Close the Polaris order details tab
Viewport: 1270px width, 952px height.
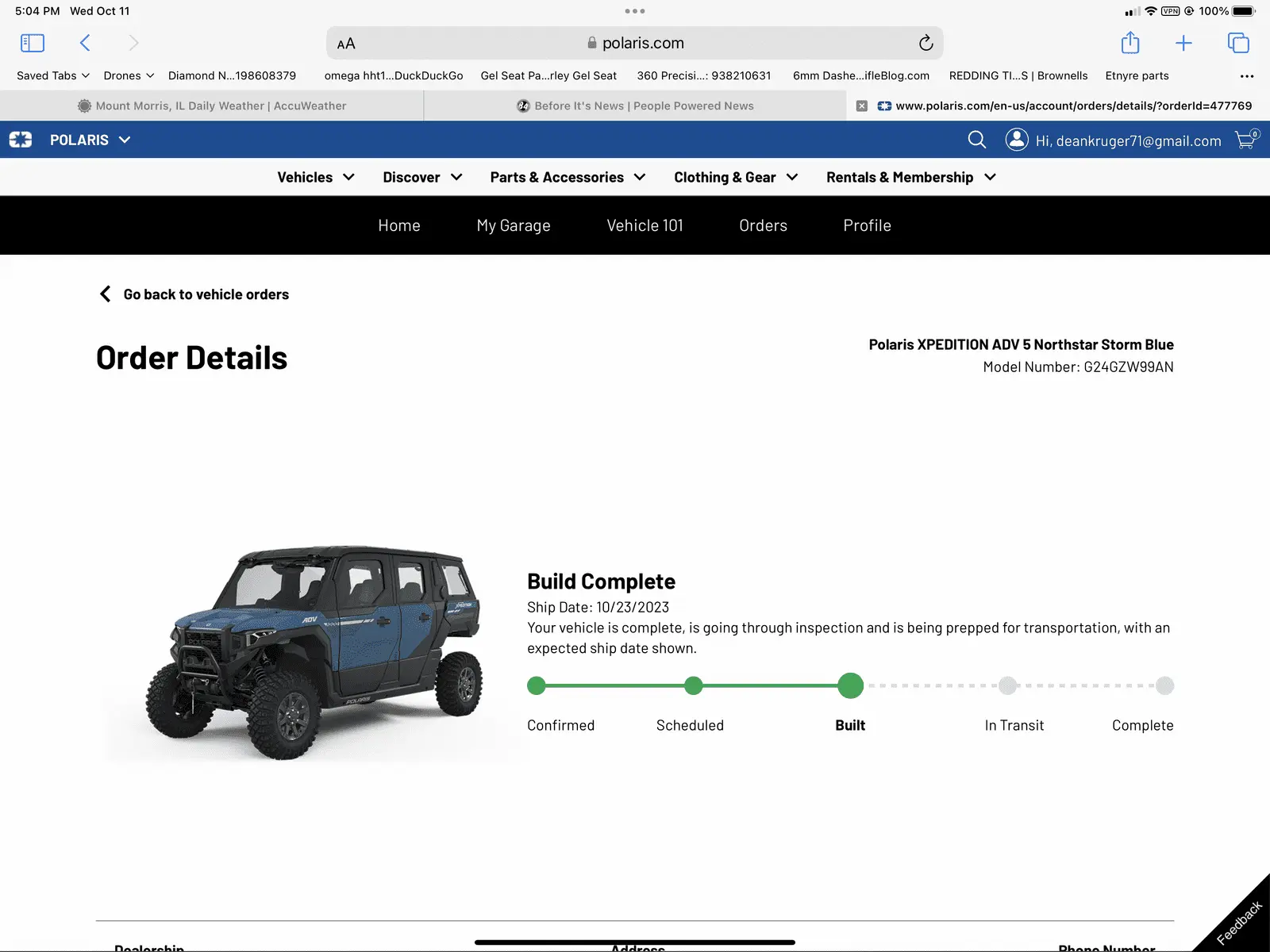point(862,106)
